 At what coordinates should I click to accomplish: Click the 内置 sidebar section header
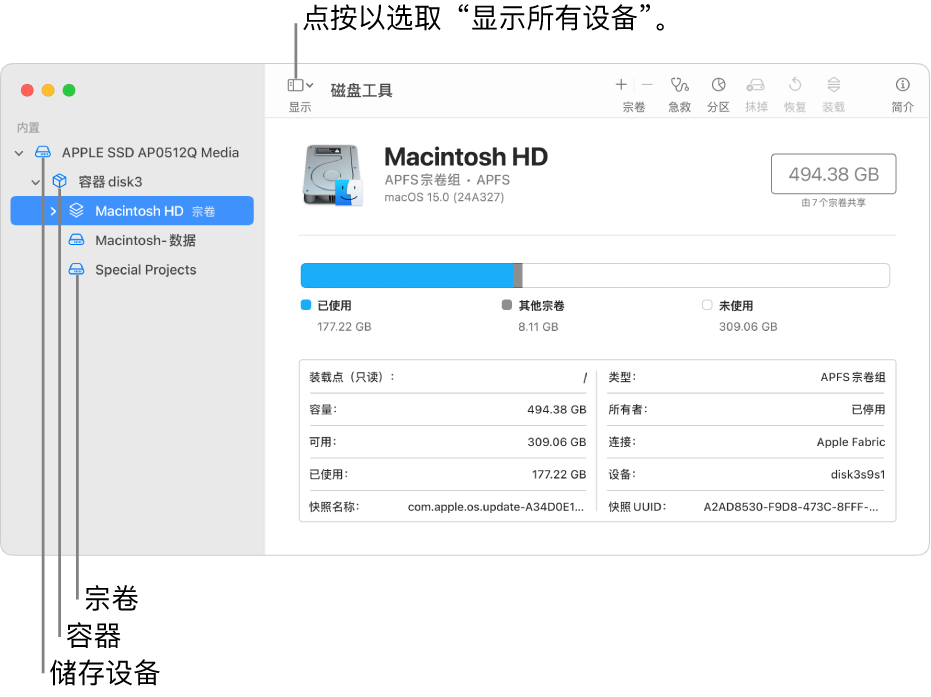point(28,128)
